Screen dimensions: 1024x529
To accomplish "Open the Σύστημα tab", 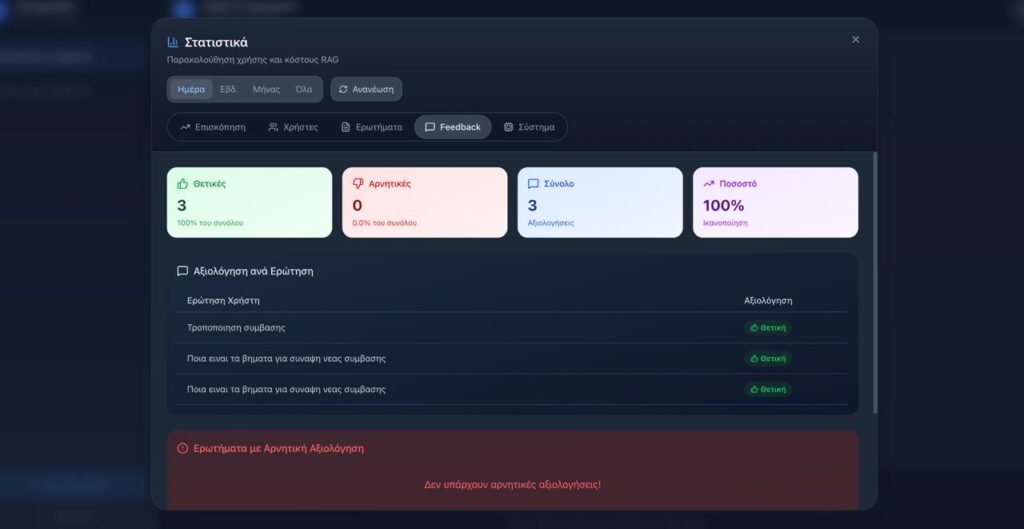I will (529, 127).
